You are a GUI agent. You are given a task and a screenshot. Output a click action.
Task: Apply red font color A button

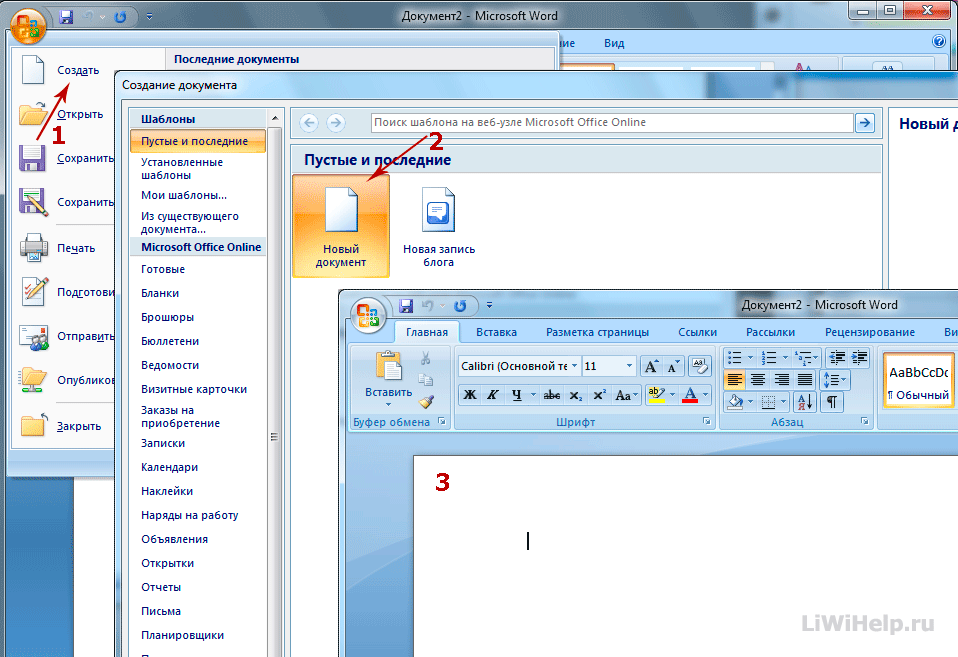coord(690,395)
